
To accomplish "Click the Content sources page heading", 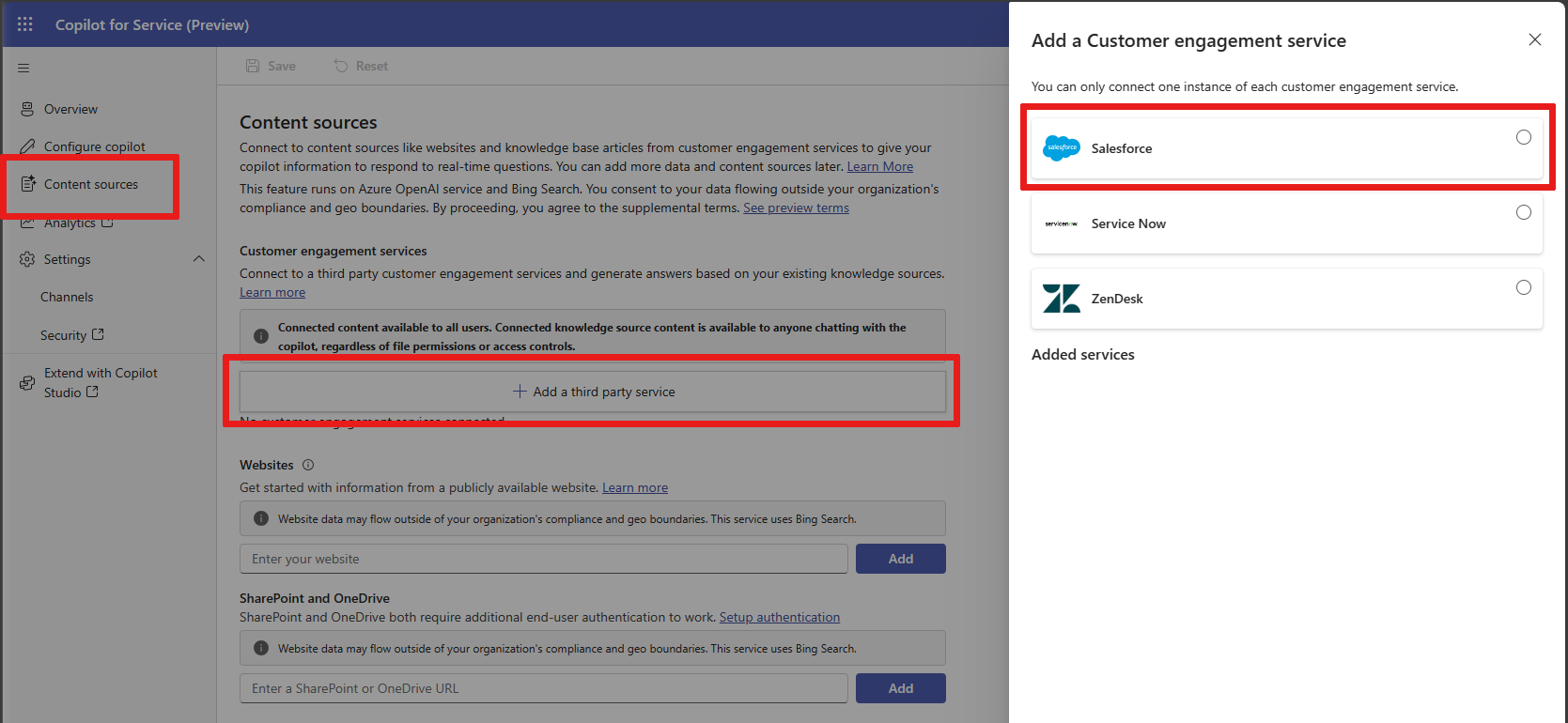I will point(308,122).
